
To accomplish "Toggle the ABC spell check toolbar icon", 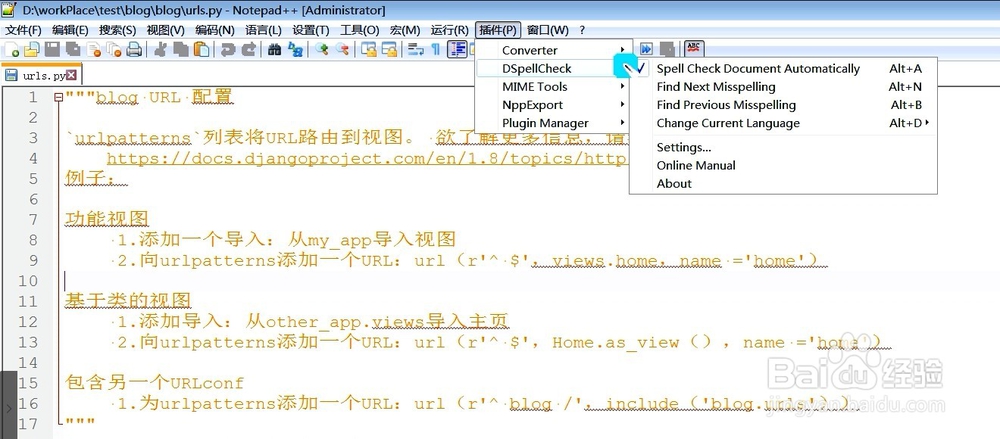I will 694,48.
